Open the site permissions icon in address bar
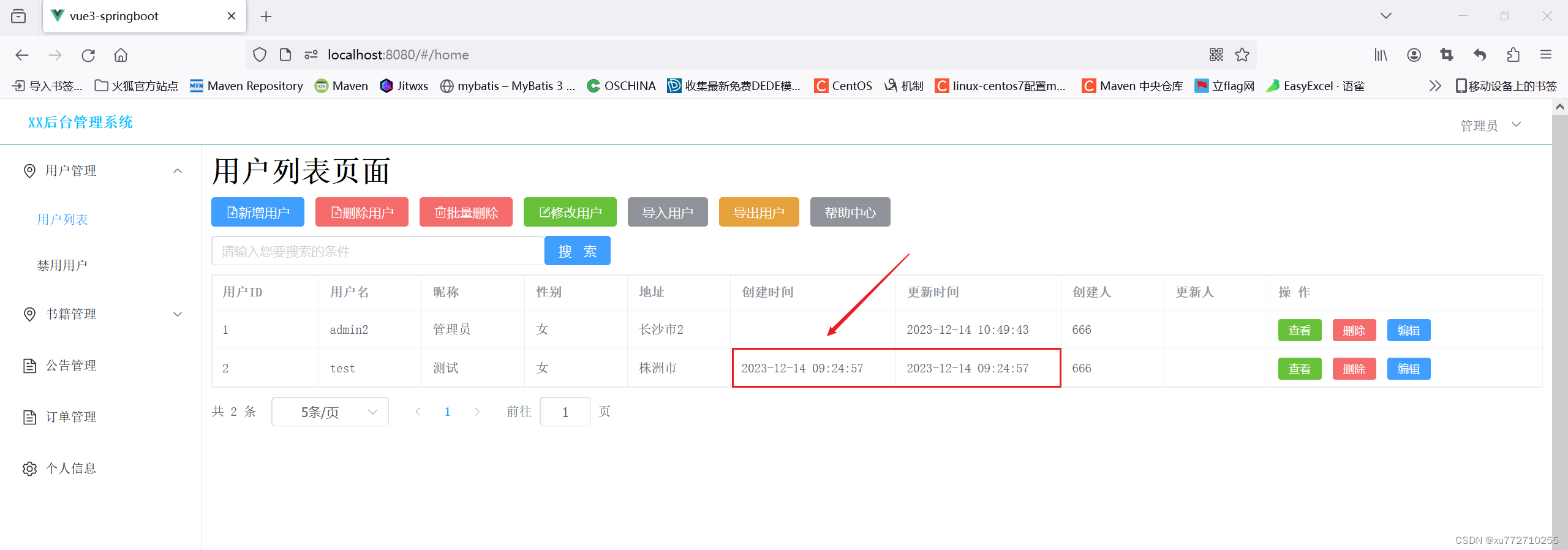The image size is (1568, 550). (x=311, y=55)
